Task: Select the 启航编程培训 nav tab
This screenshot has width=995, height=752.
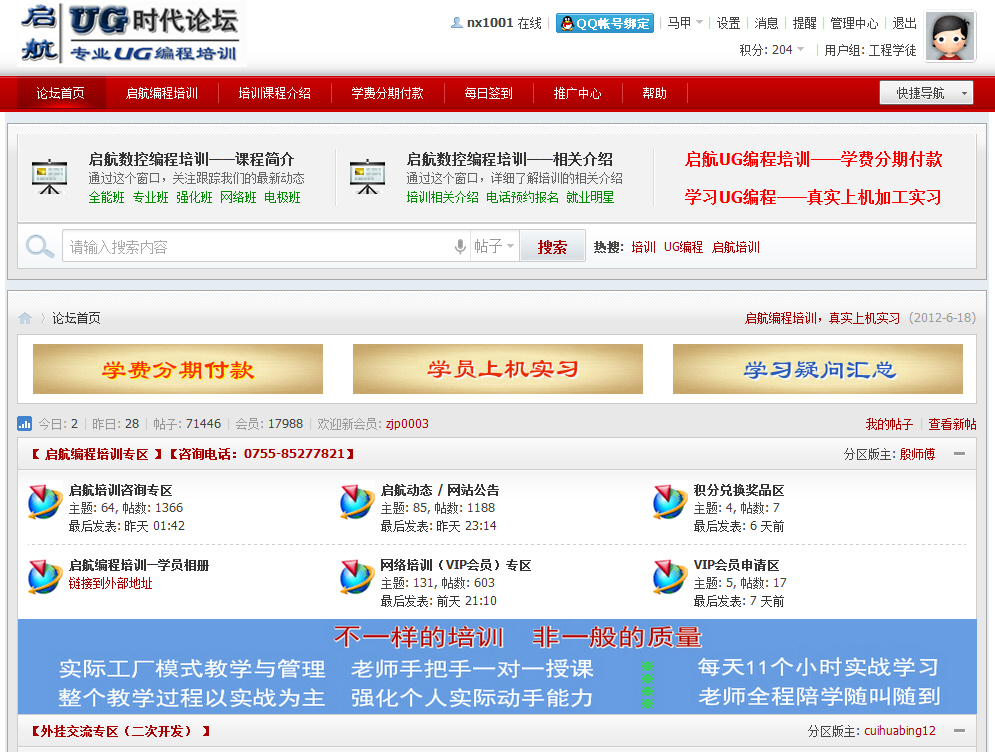Action: [162, 93]
